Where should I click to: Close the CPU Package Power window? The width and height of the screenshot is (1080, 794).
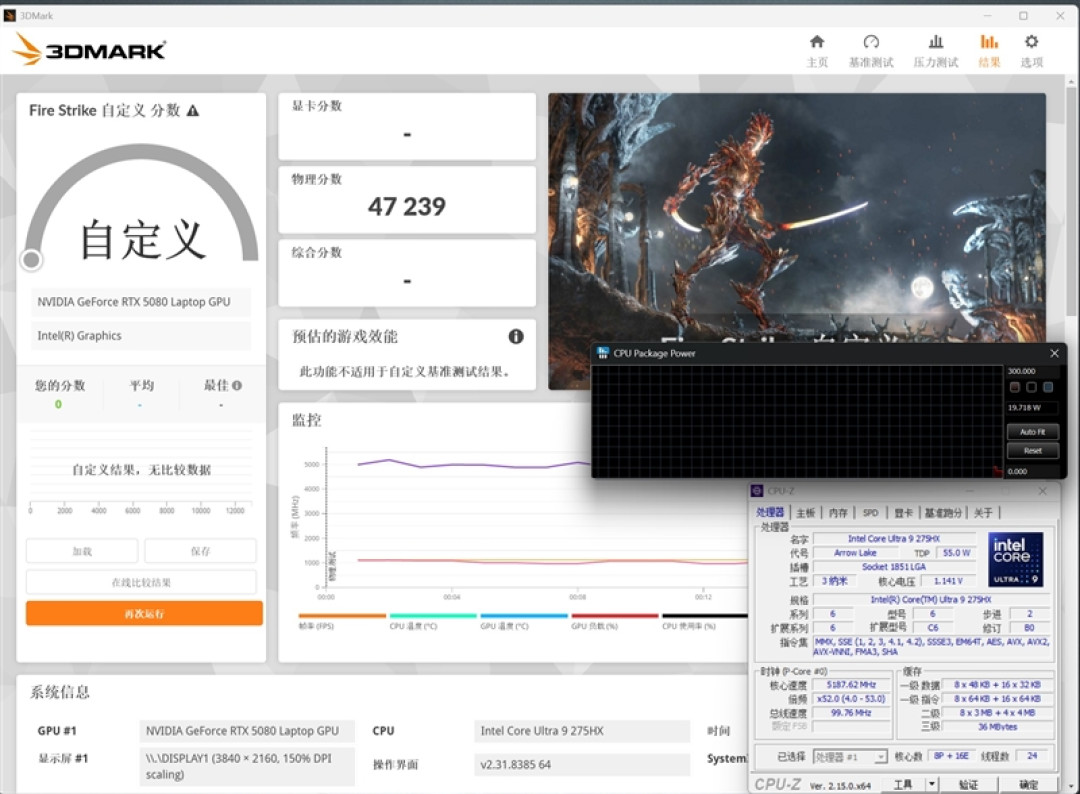(1054, 353)
